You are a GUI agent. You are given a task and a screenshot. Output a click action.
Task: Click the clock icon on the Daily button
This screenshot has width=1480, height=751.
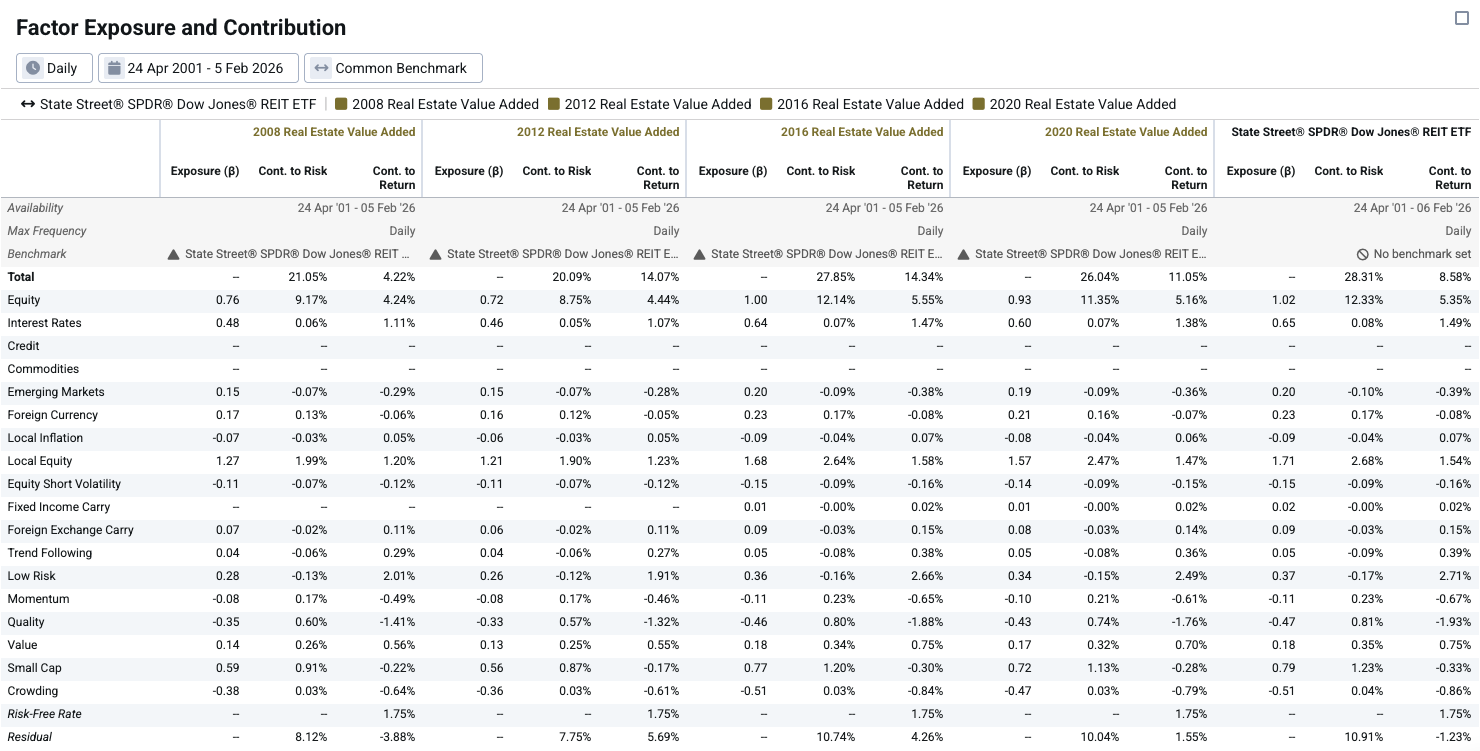(33, 68)
